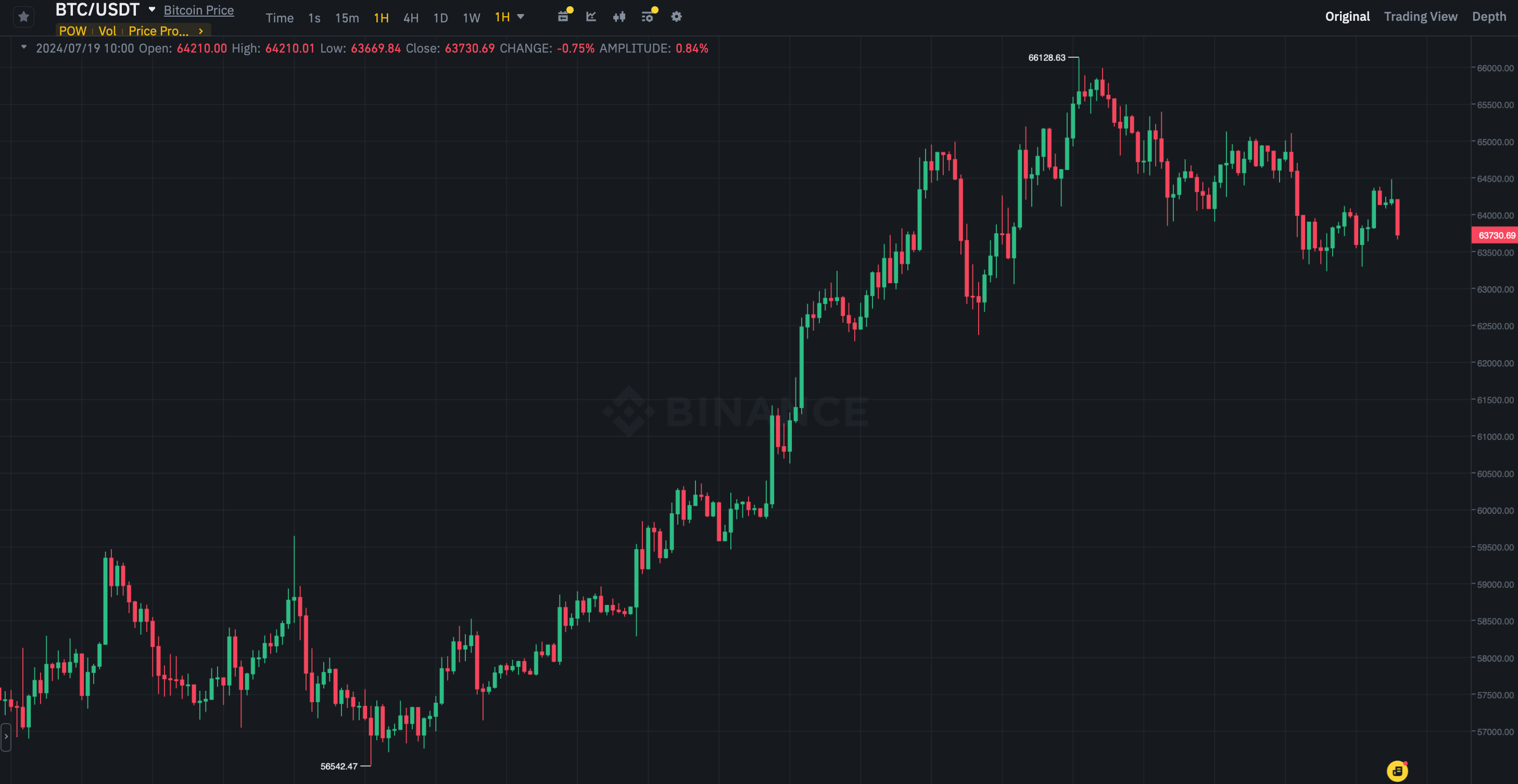
Task: Select the 15m interval
Action: click(x=347, y=18)
